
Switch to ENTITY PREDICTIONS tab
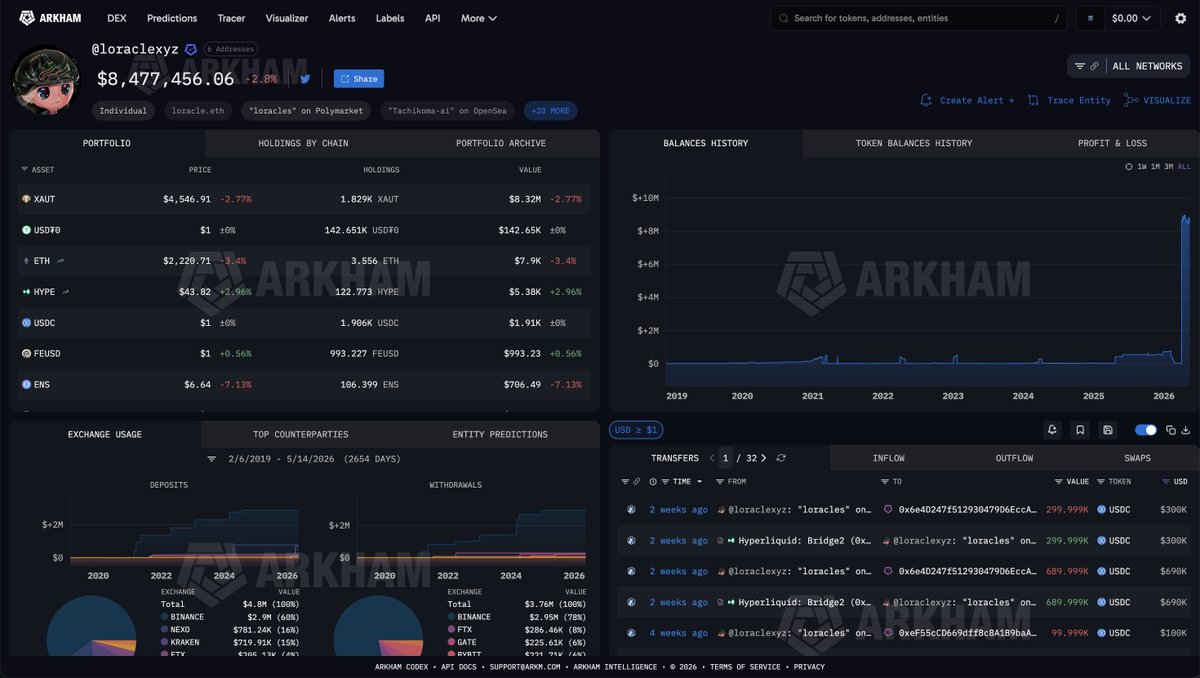pos(500,434)
